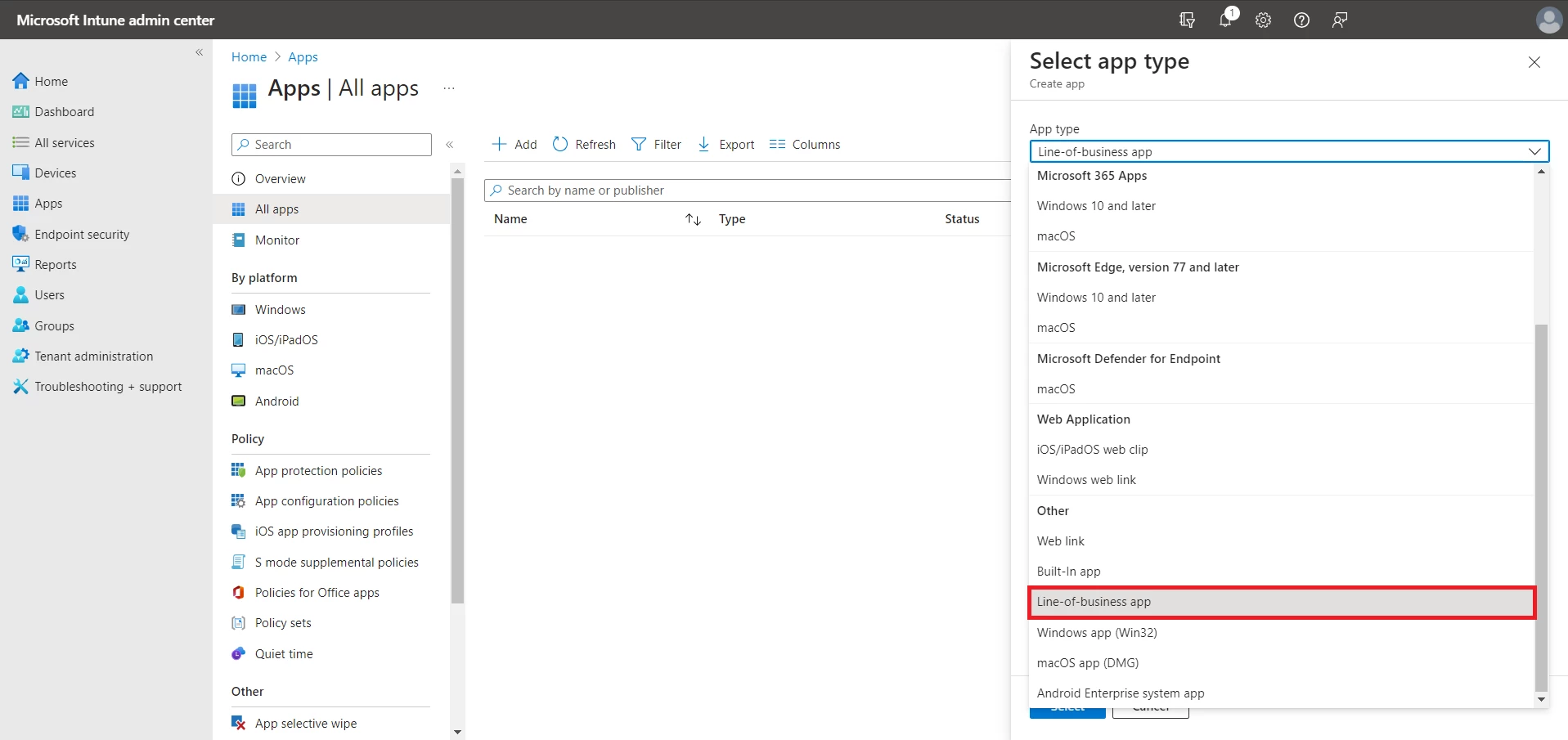Refresh the apps list

(584, 145)
